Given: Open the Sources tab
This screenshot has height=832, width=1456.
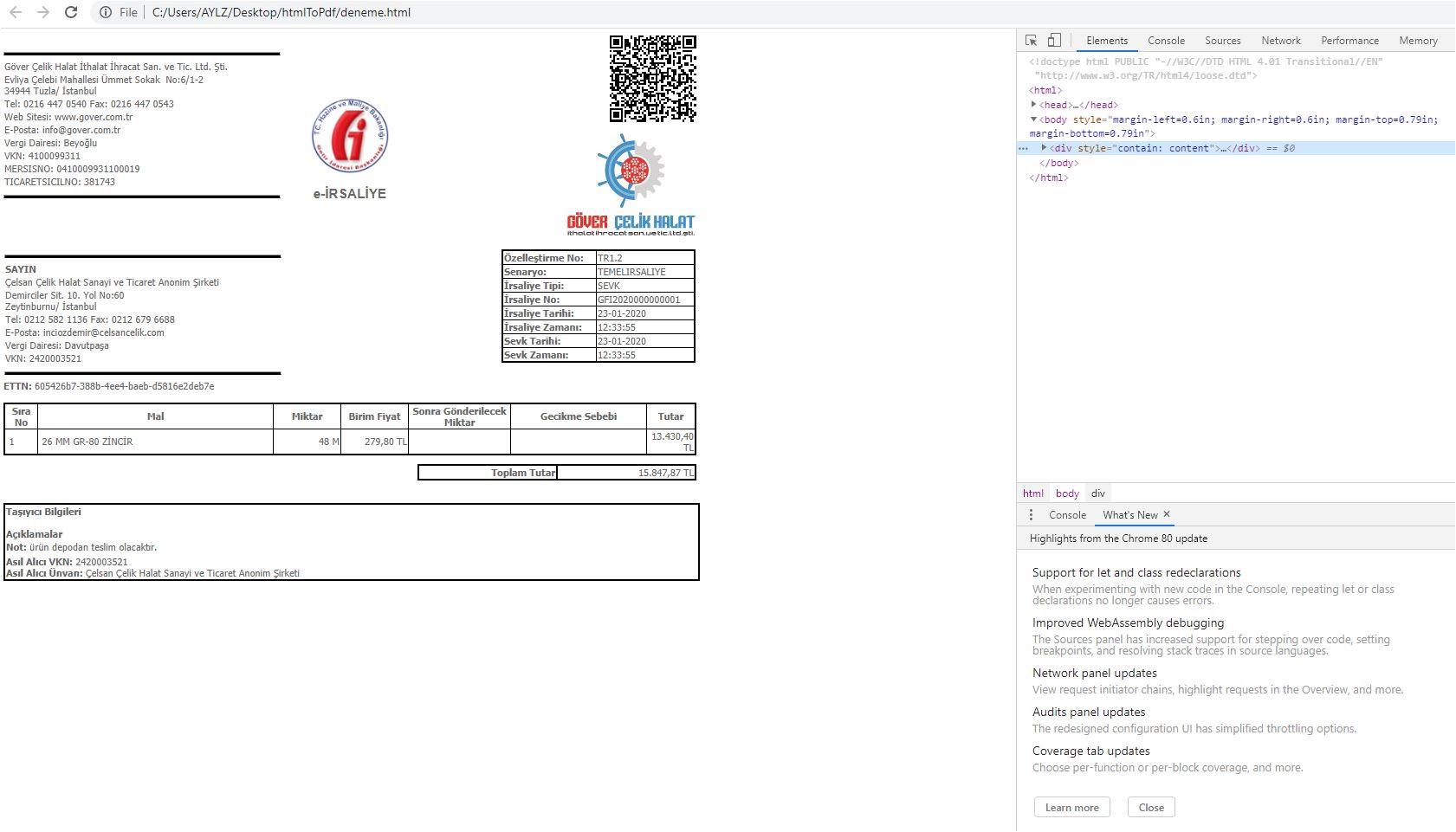Looking at the screenshot, I should [x=1222, y=41].
